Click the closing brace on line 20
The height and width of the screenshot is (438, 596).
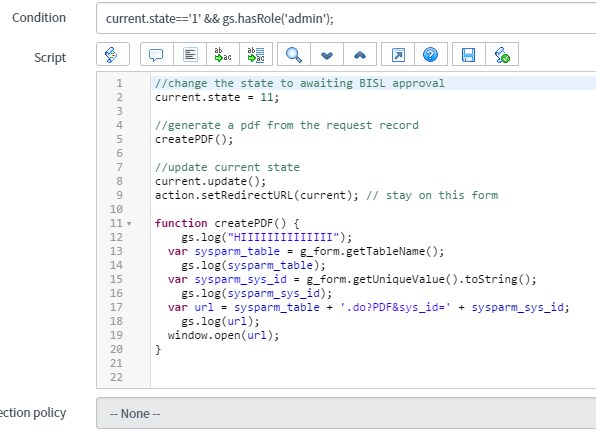click(158, 349)
